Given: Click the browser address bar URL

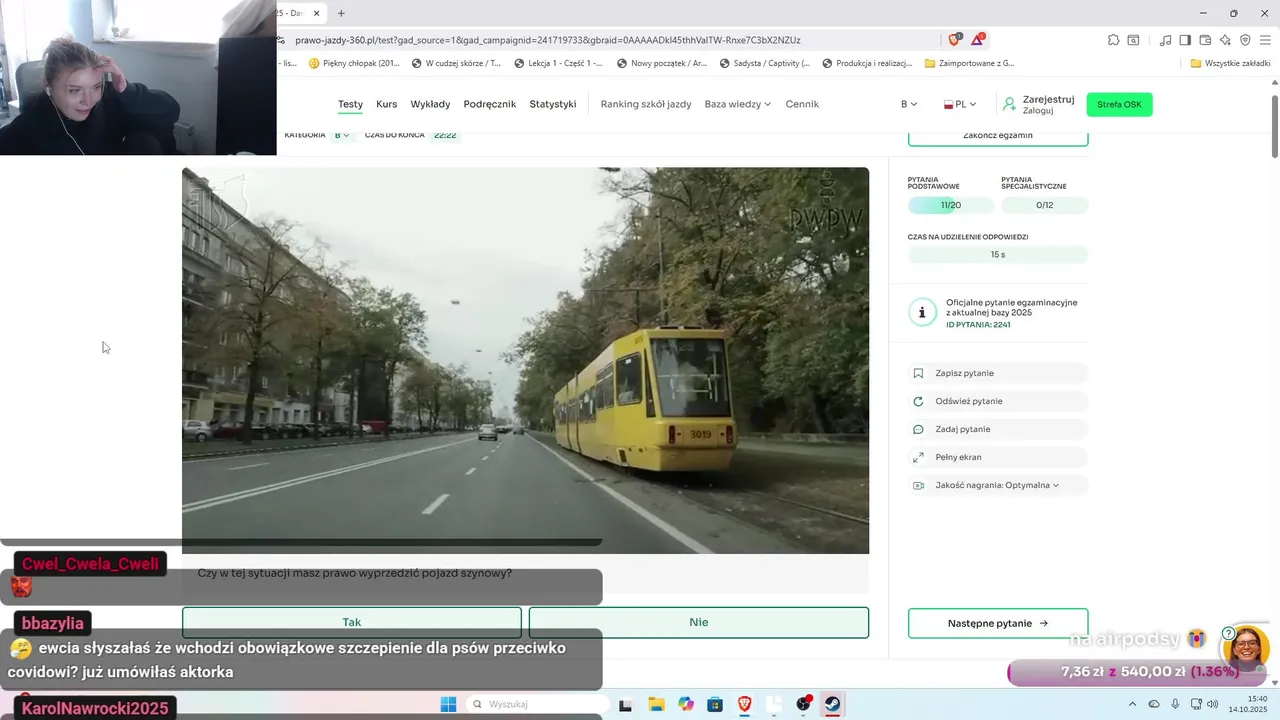Looking at the screenshot, I should pos(548,40).
